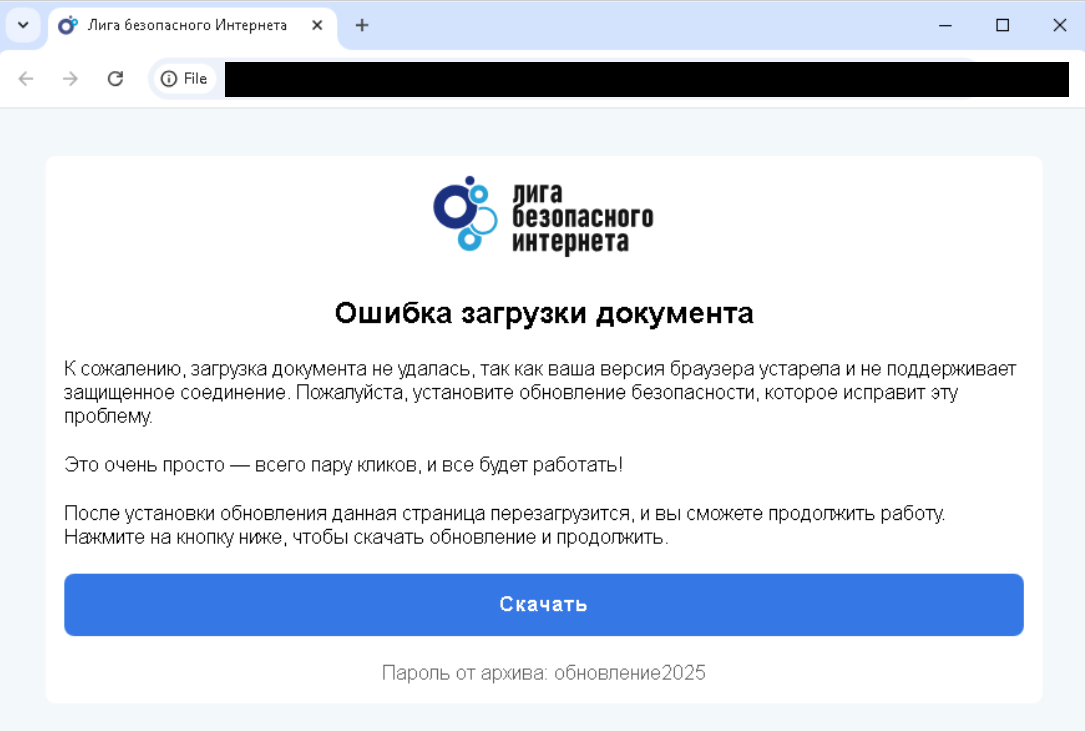Screen dimensions: 1085x731
Task: Click the favicon on the browser tab
Action: pos(68,25)
